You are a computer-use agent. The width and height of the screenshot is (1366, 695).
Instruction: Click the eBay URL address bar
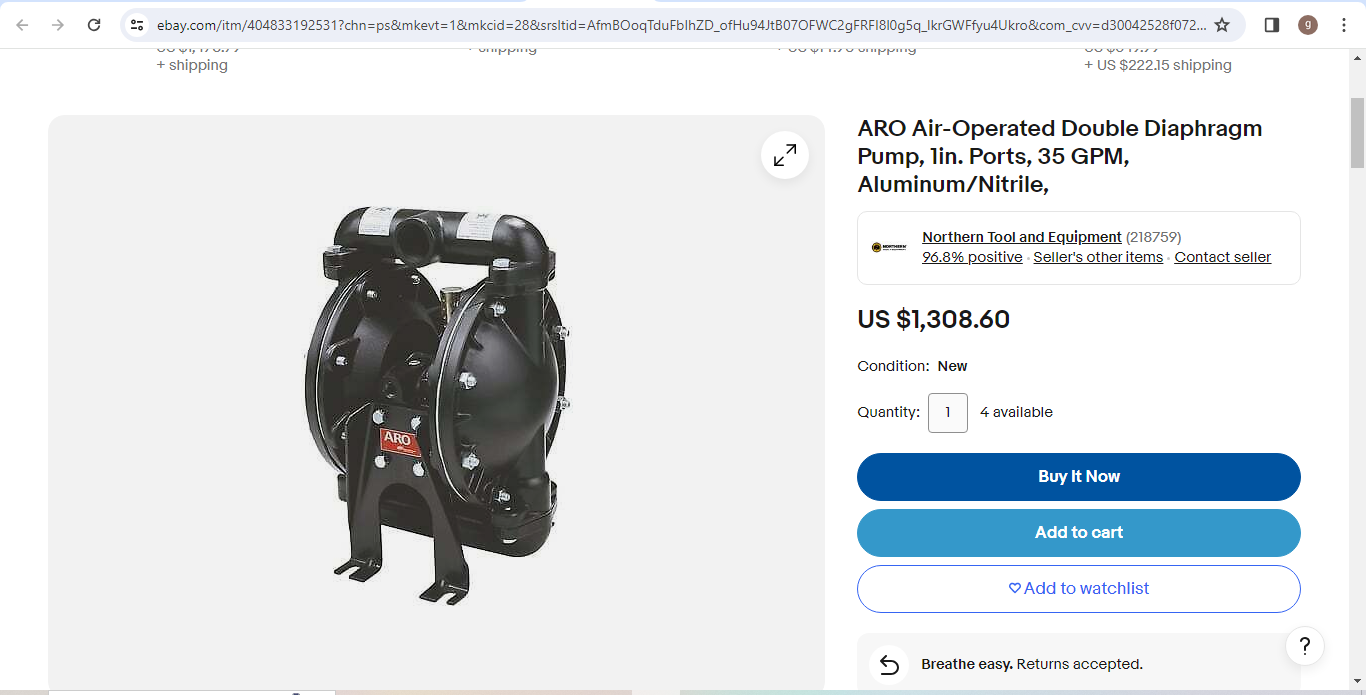point(680,25)
